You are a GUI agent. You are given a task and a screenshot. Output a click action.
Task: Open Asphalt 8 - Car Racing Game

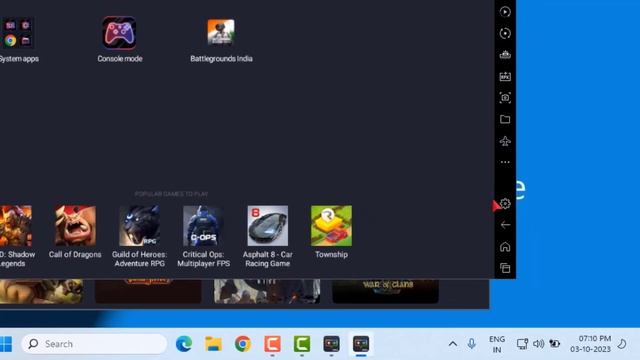point(267,226)
